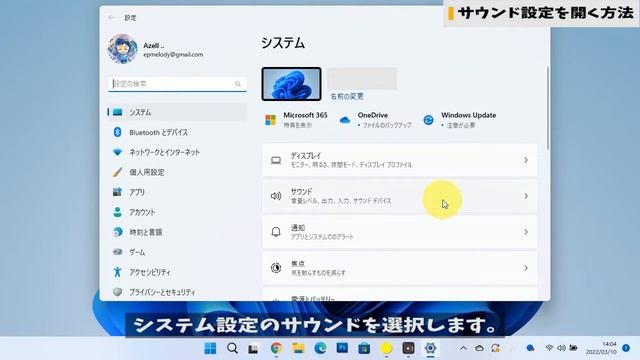
Task: Focus the 設定の検索 search field
Action: 177,84
